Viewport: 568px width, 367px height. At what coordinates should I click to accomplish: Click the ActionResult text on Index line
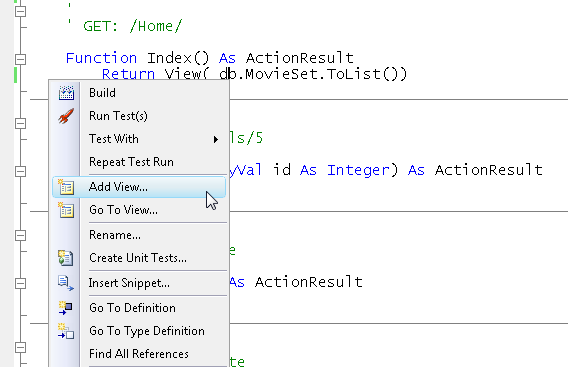click(x=300, y=58)
